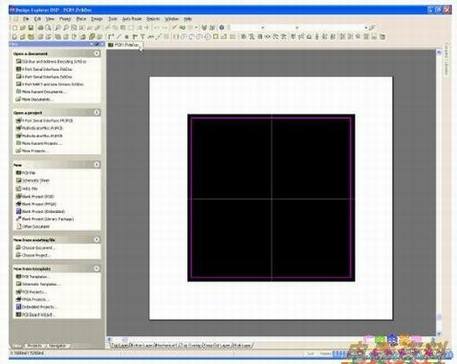This screenshot has height=364, width=457.
Task: Collapse the Open a project section
Action: [97, 112]
